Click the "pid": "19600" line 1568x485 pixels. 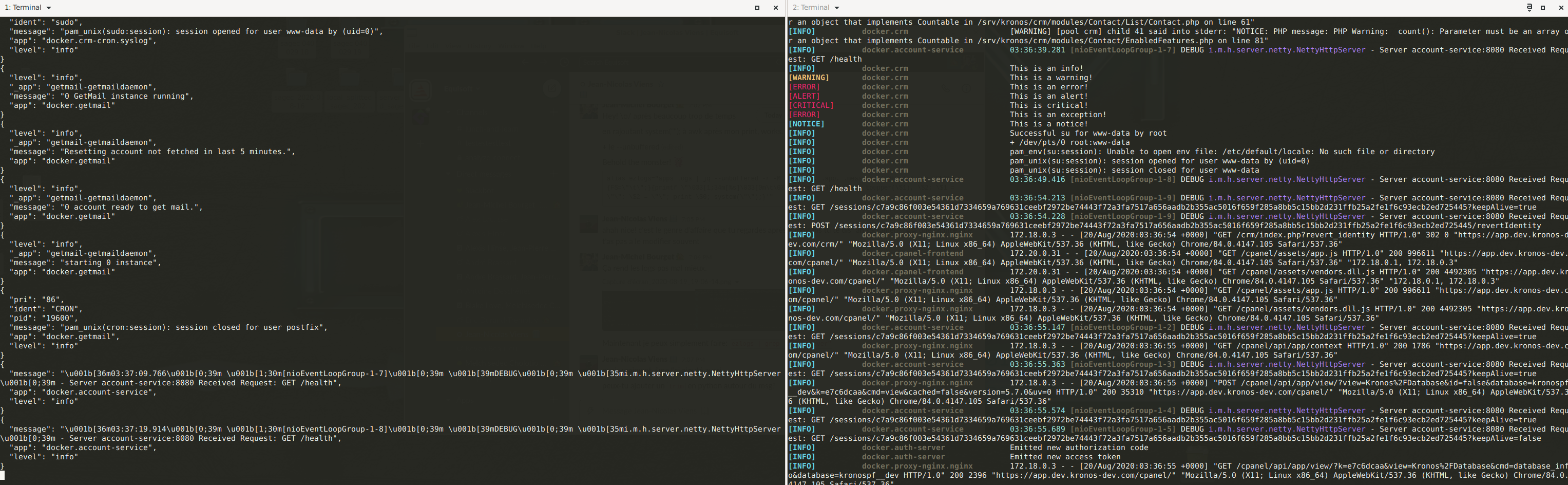coord(43,318)
